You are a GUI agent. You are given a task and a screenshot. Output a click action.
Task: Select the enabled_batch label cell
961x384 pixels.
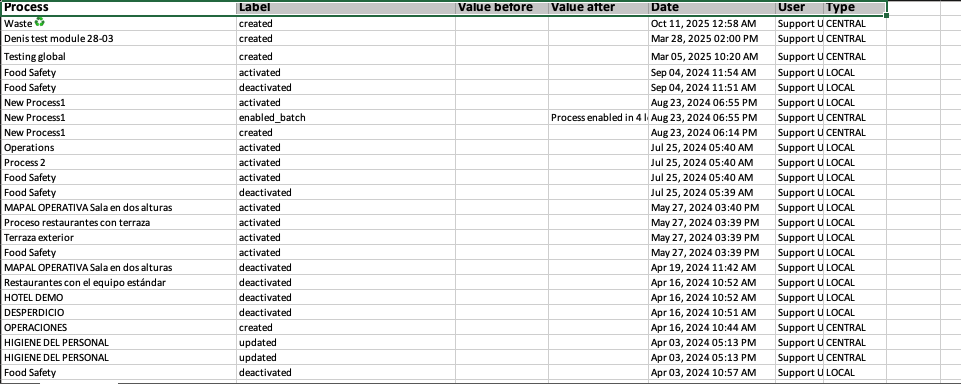point(346,118)
